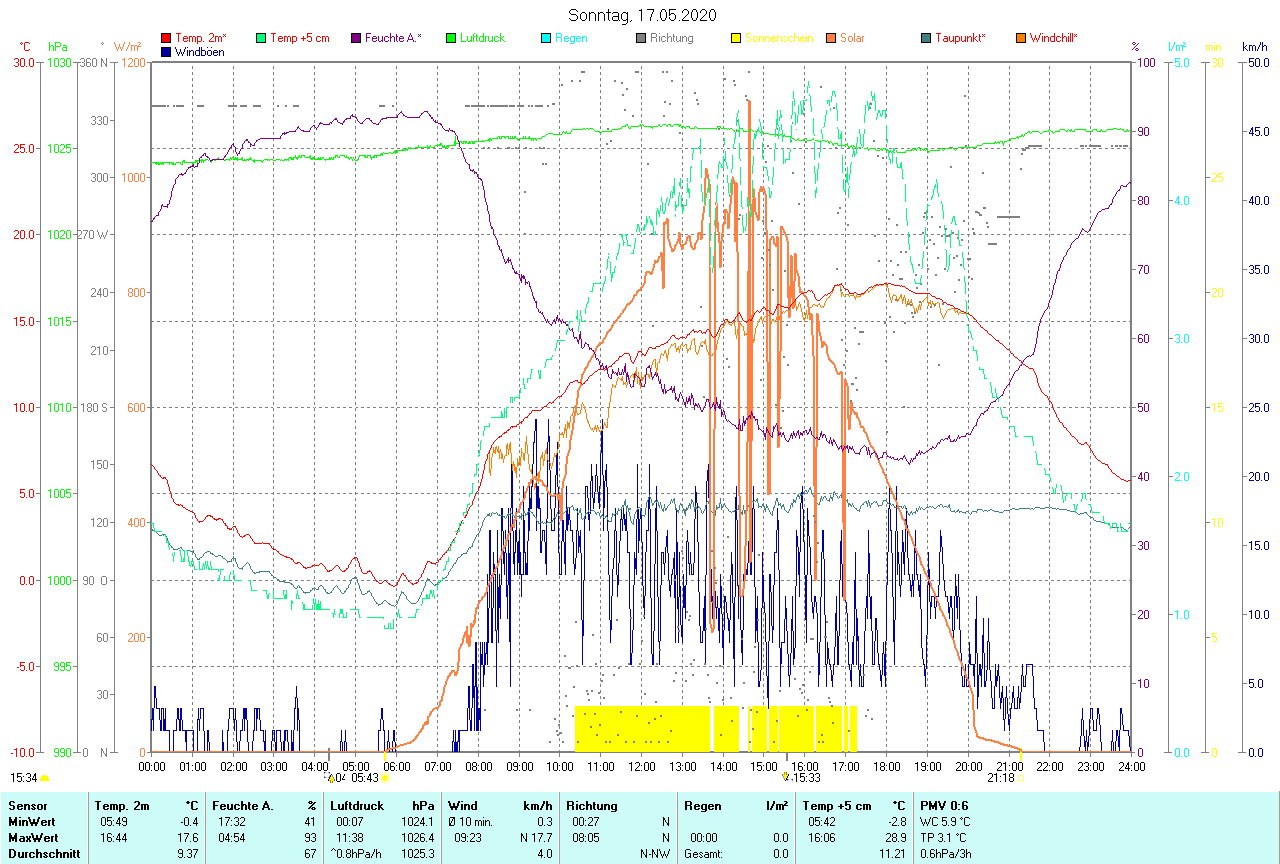
Task: Click the 'Wind' column header in table
Action: point(463,806)
